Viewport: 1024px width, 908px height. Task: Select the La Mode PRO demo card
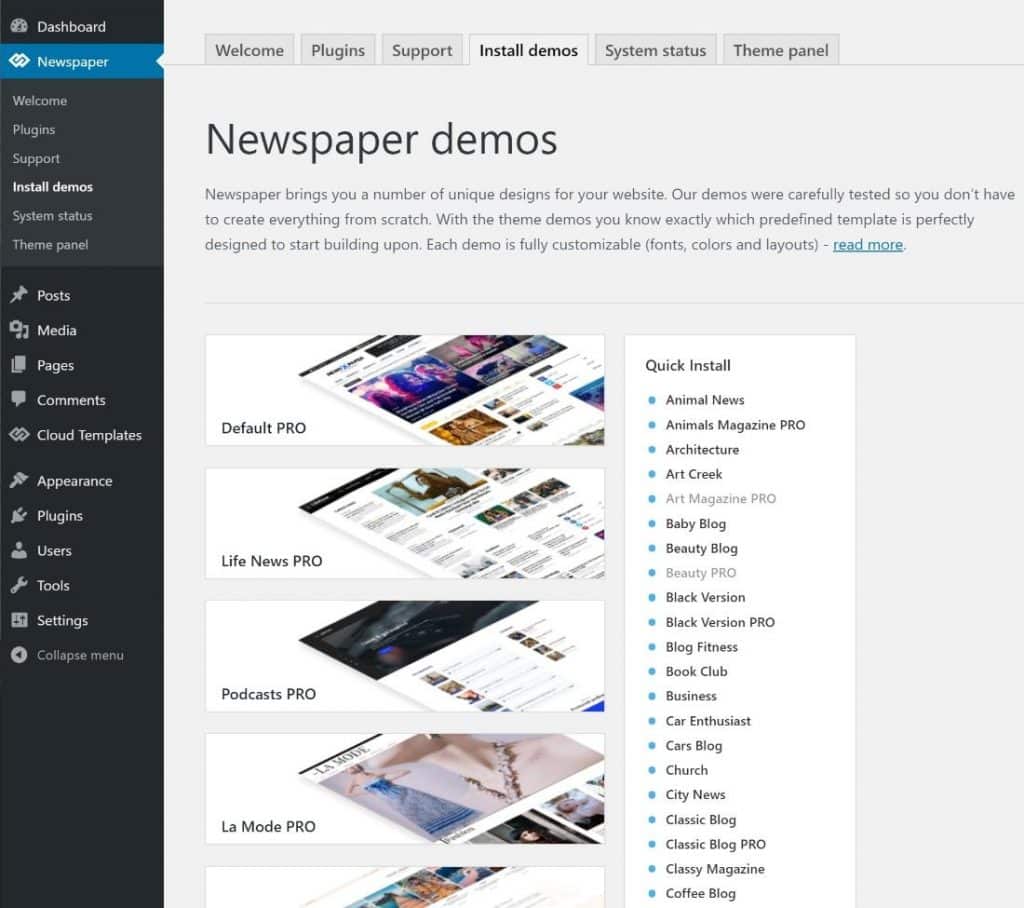pos(405,788)
